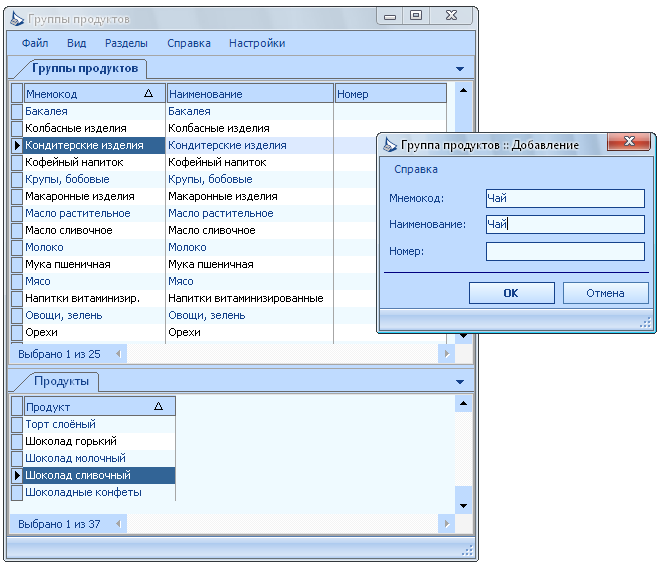661x567 pixels.
Task: Tick the Молоко row selector box
Action: click(x=17, y=247)
